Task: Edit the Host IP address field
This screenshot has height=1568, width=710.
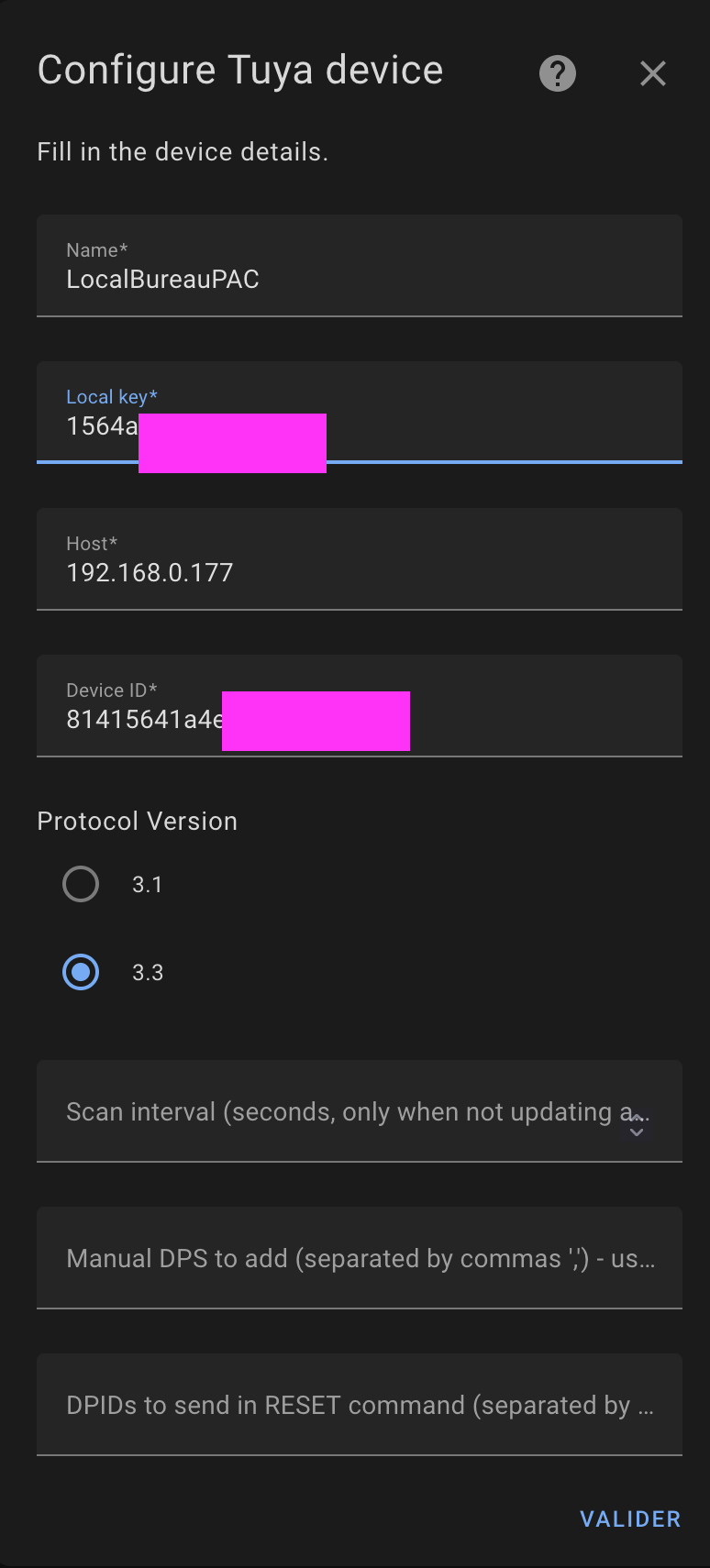Action: (359, 572)
